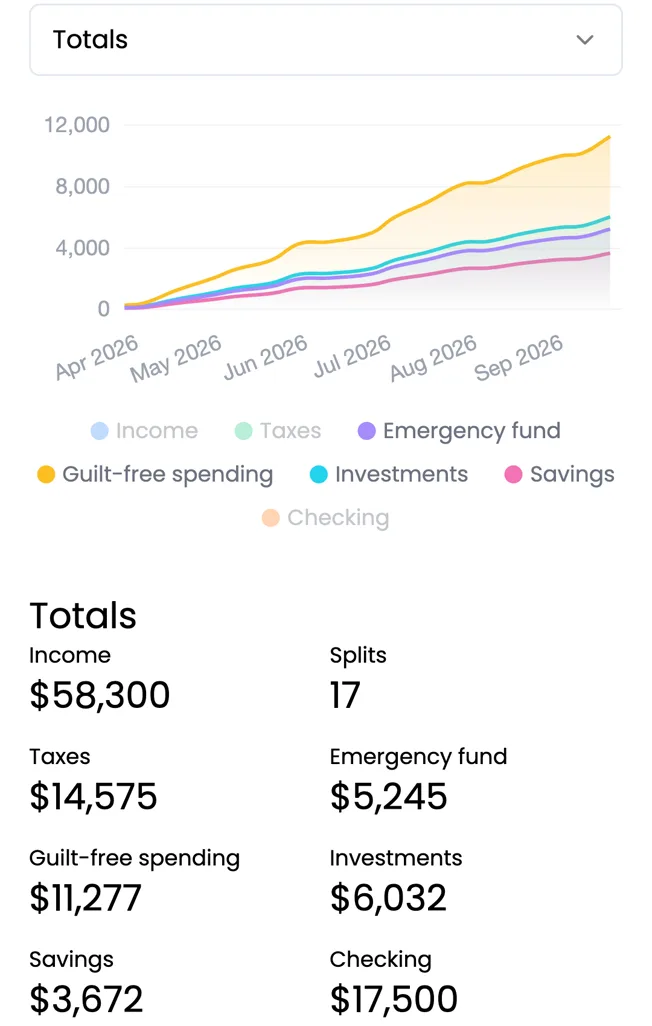Screen dimensions: 652x1026
Task: Click the chevron arrow in Totals dropdown
Action: pos(585,40)
